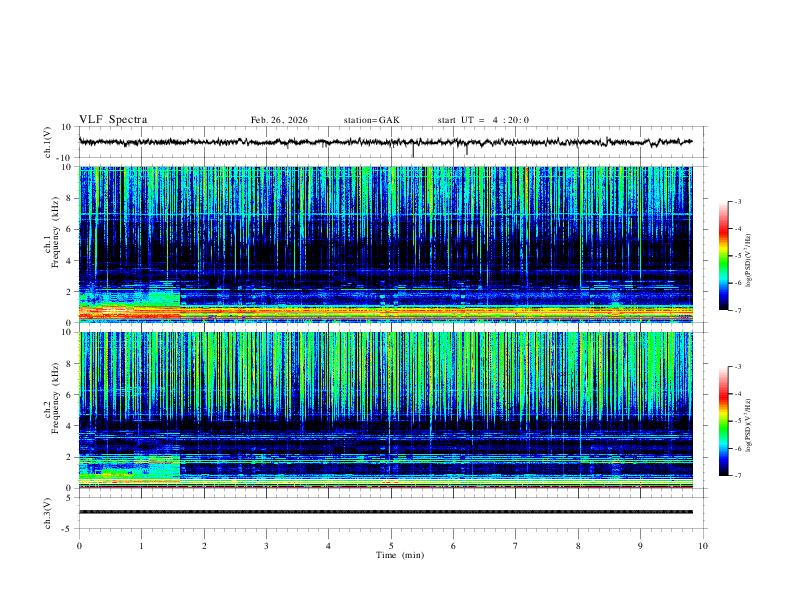Click the ch.1 spectrogram plot area
Viewport: 792px width, 612px height.
pos(386,244)
